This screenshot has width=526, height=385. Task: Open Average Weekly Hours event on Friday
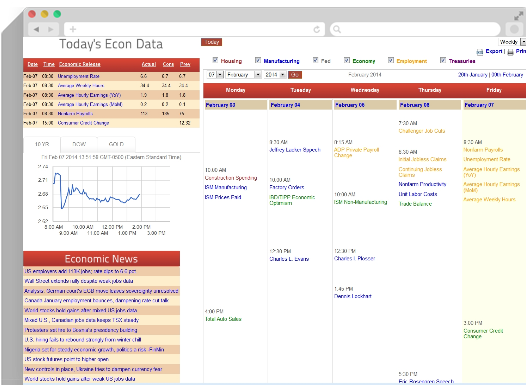[x=489, y=200]
